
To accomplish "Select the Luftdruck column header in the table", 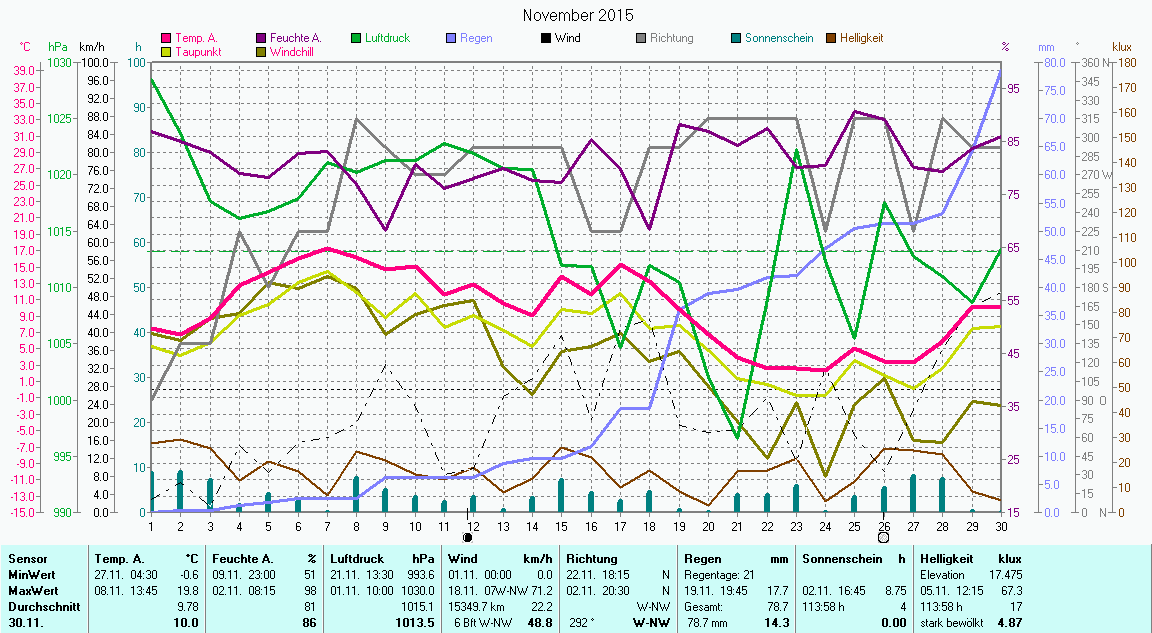I will point(357,558).
